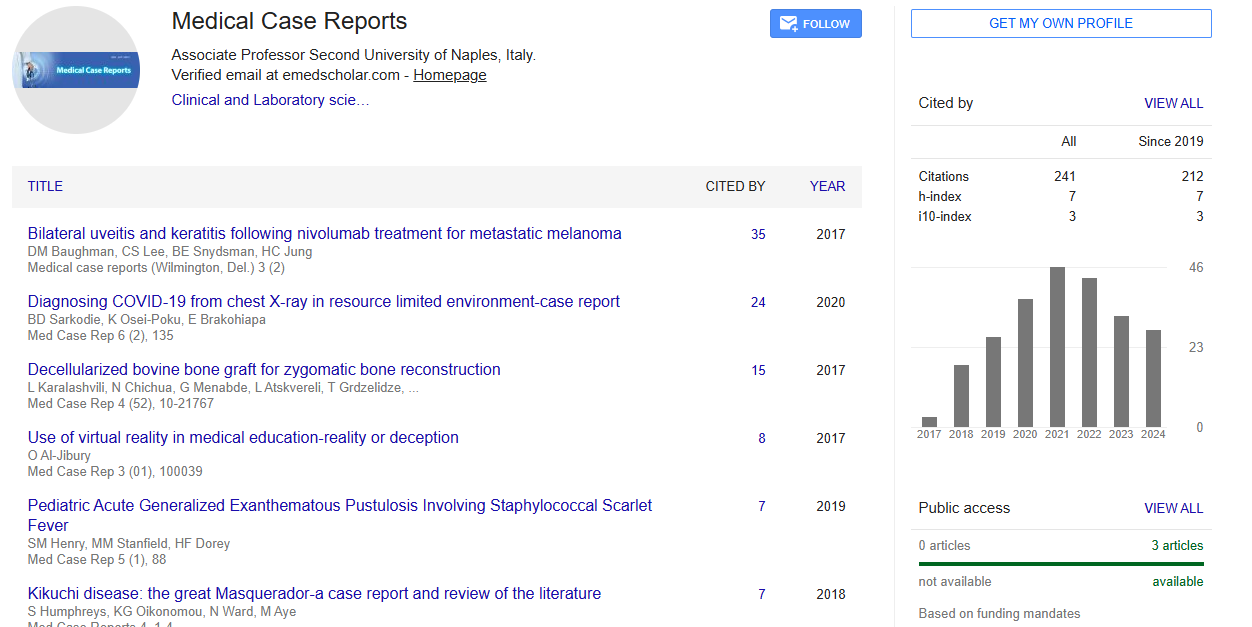Open View All in Cited by section

pos(1173,103)
